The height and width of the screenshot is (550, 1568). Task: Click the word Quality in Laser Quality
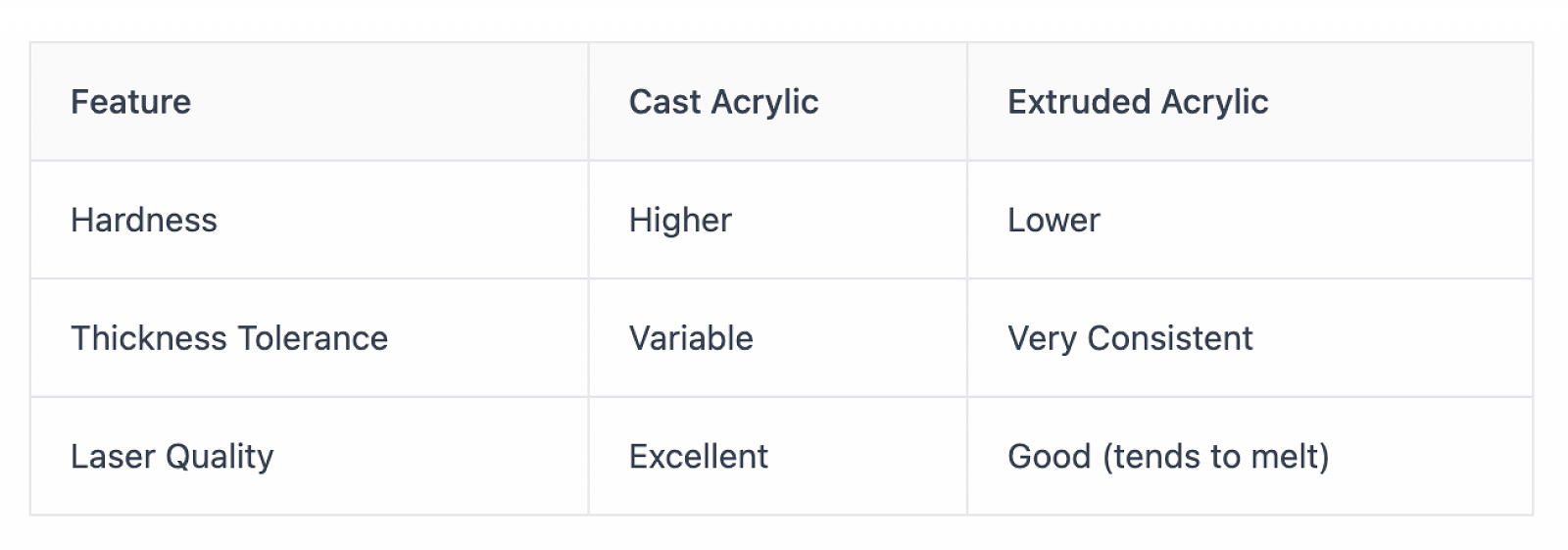tap(220, 458)
